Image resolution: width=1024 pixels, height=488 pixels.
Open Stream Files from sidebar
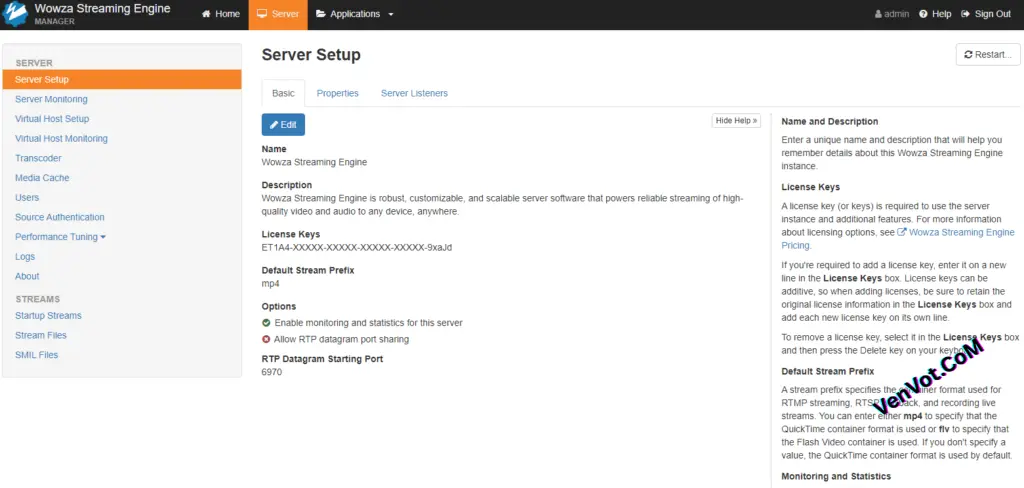click(40, 335)
